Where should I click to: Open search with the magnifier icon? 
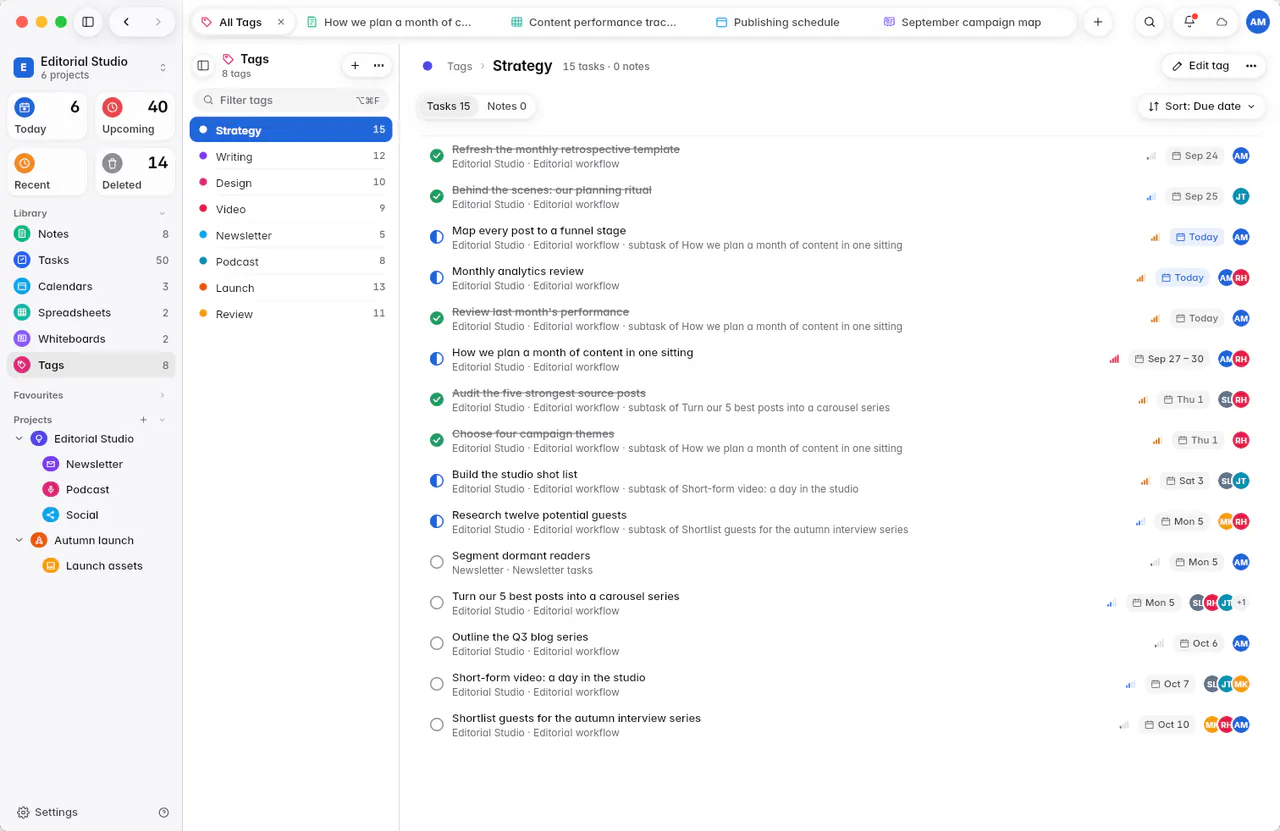(x=1150, y=22)
